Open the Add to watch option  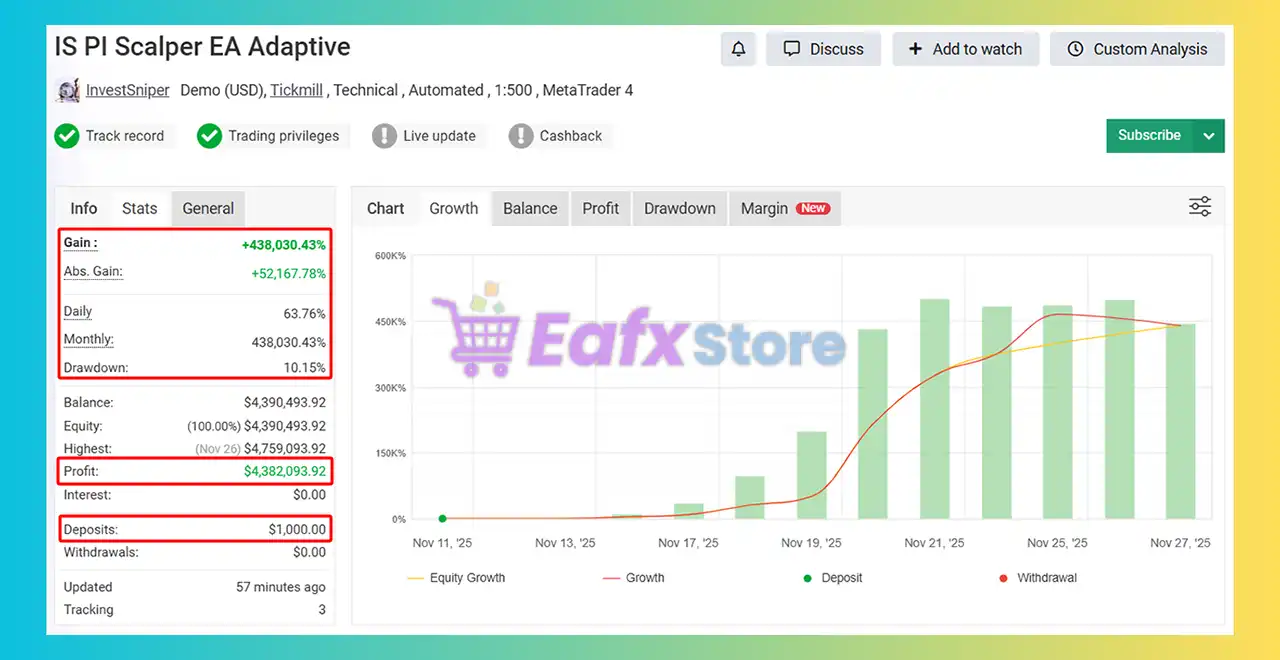(x=965, y=49)
